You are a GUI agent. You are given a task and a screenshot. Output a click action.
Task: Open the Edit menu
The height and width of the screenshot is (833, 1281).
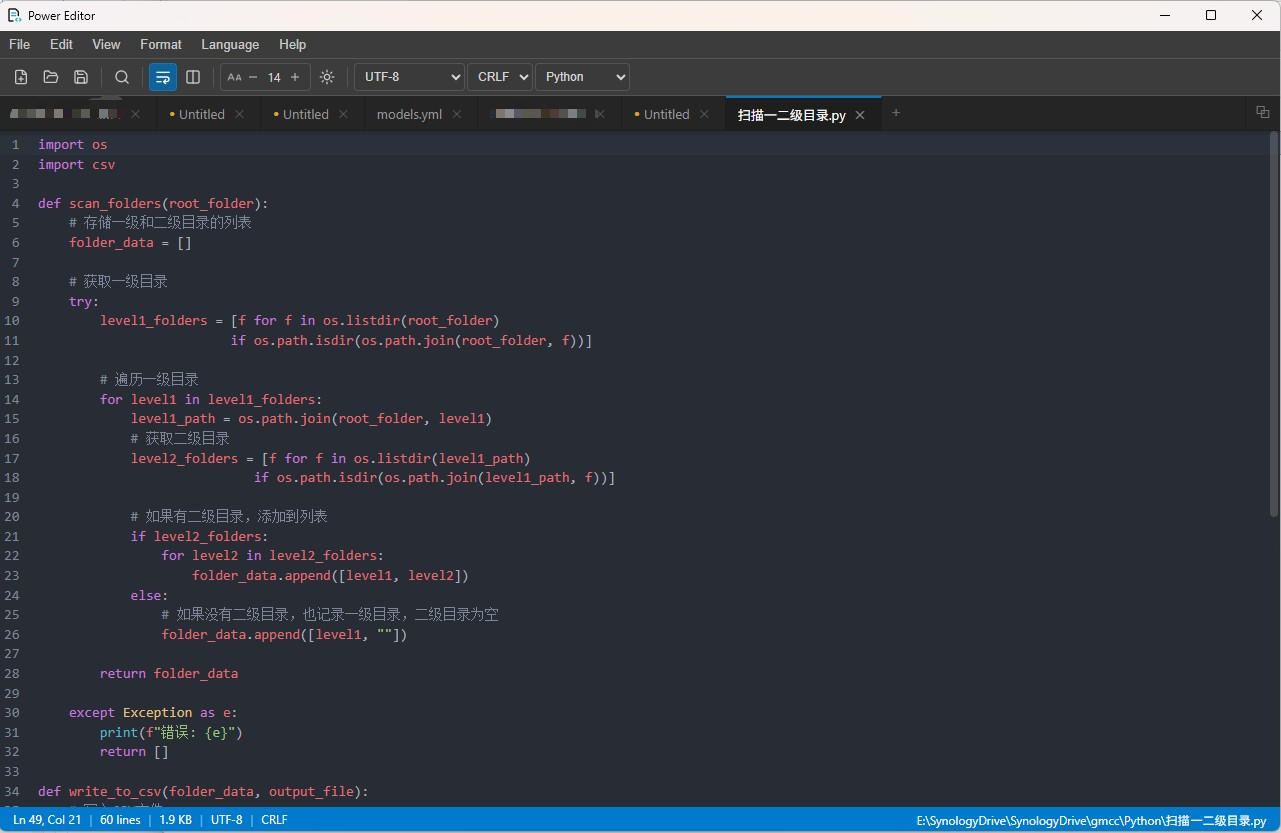61,44
